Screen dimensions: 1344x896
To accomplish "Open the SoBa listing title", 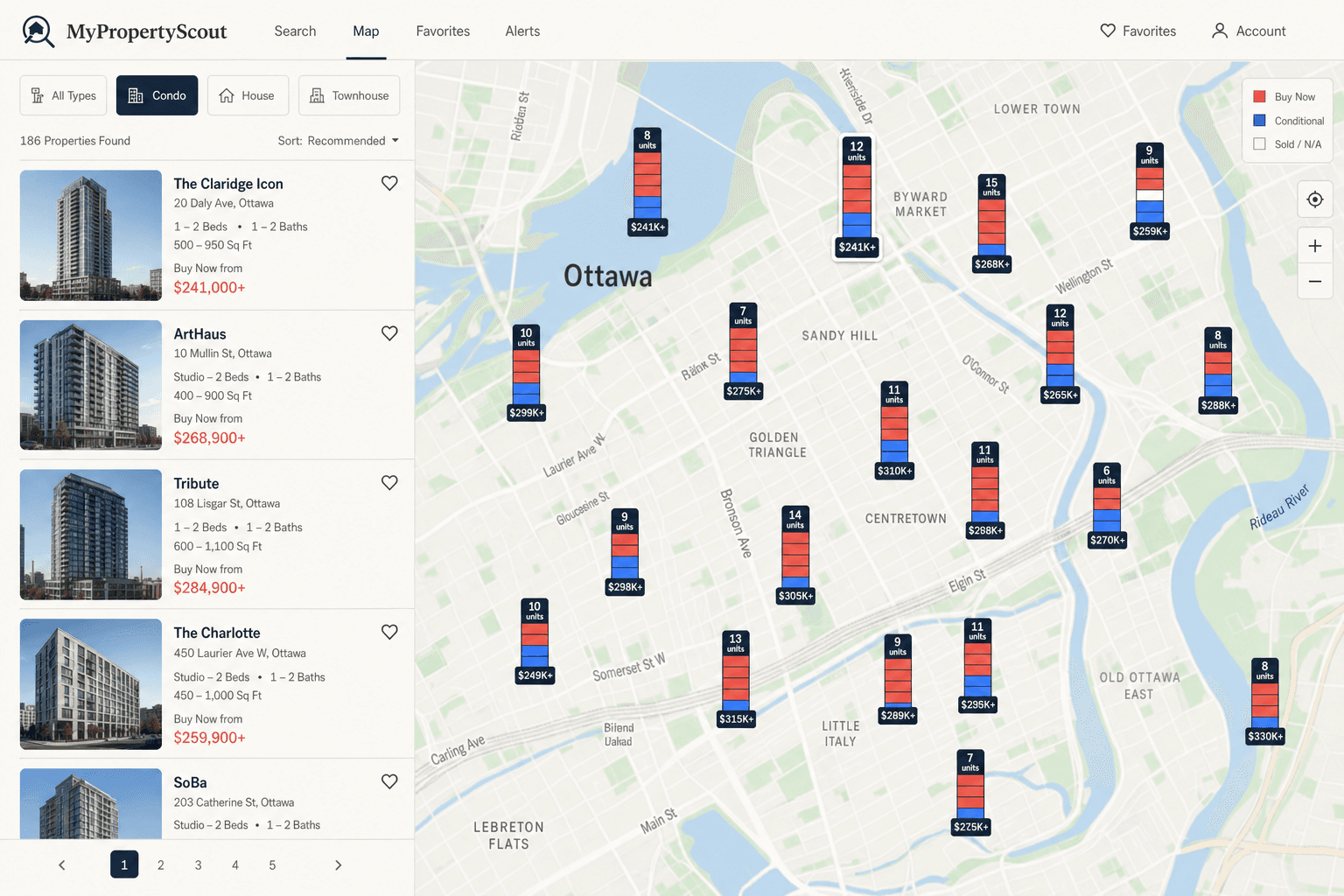I will click(190, 783).
